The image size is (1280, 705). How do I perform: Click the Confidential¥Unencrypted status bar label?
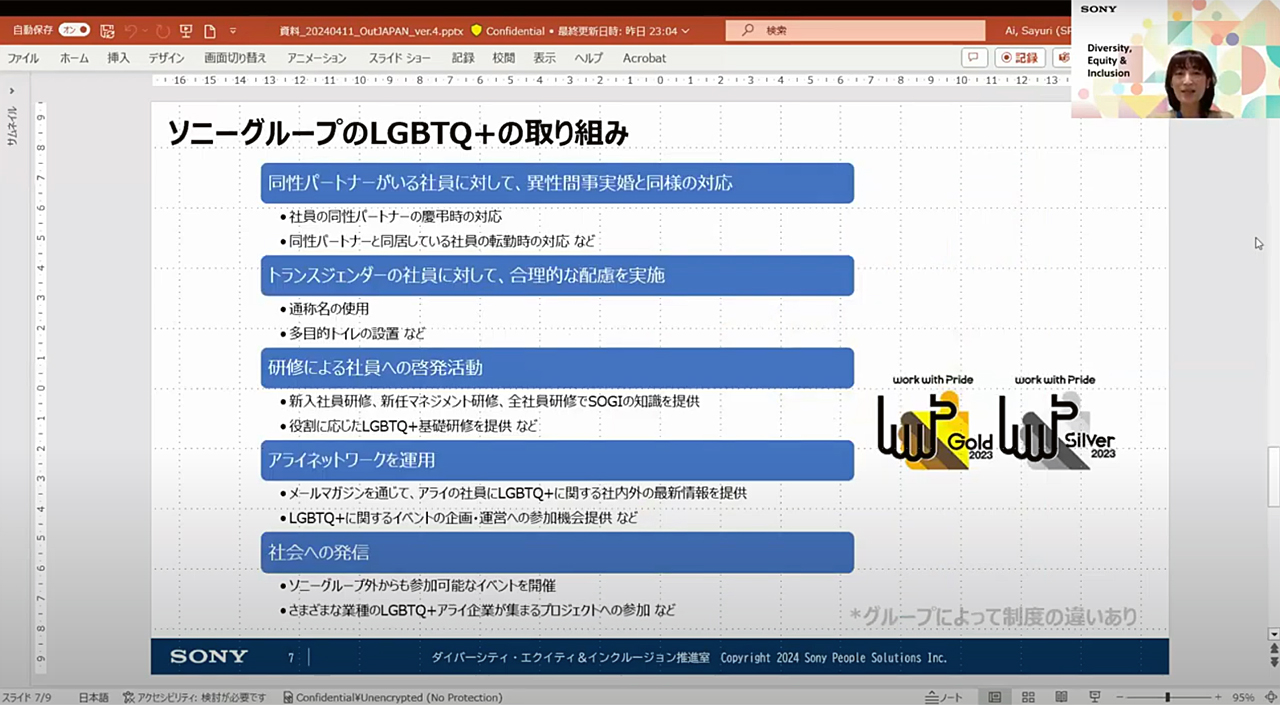pyautogui.click(x=392, y=697)
